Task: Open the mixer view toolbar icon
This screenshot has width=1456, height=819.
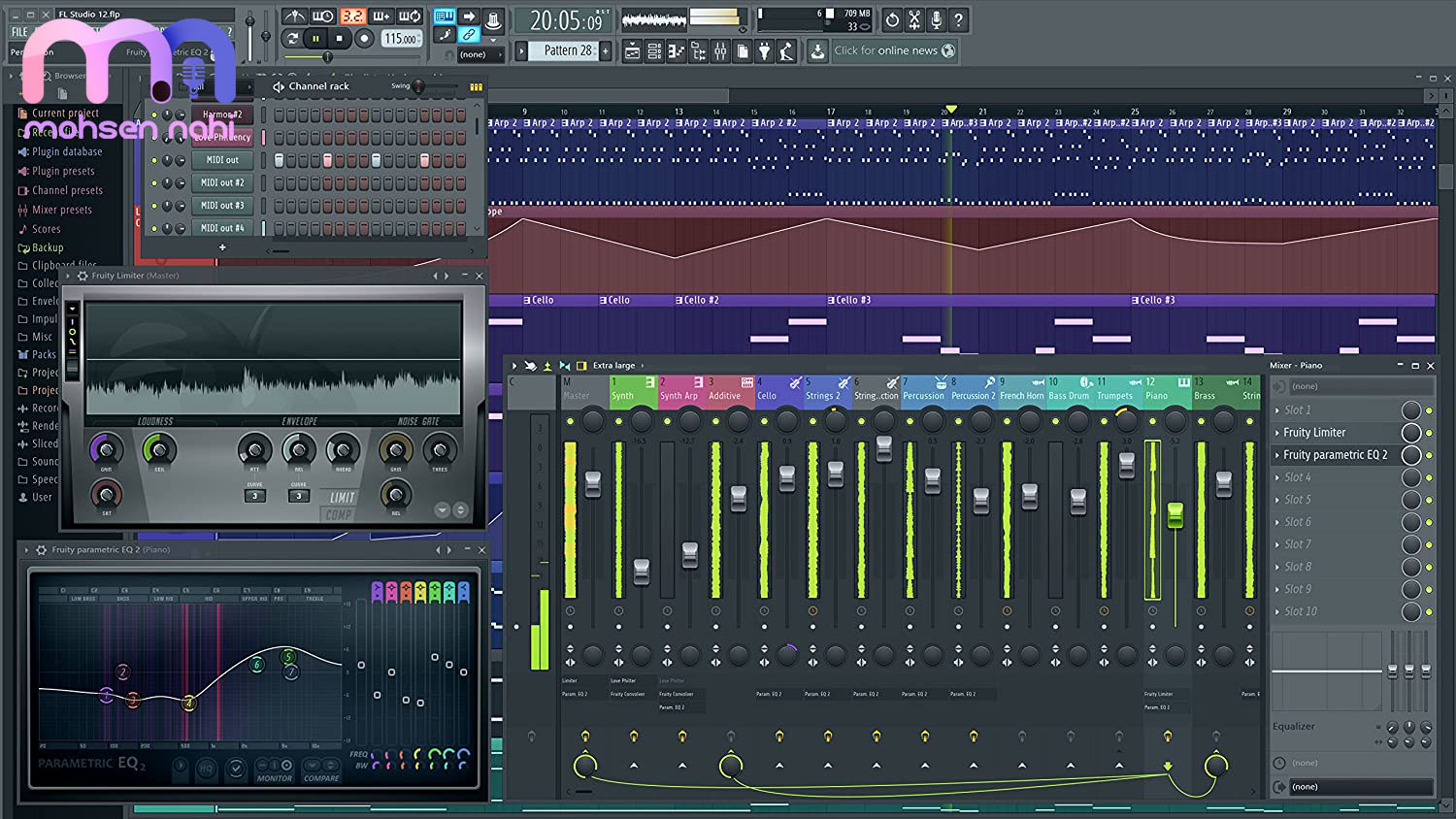Action: coord(720,51)
